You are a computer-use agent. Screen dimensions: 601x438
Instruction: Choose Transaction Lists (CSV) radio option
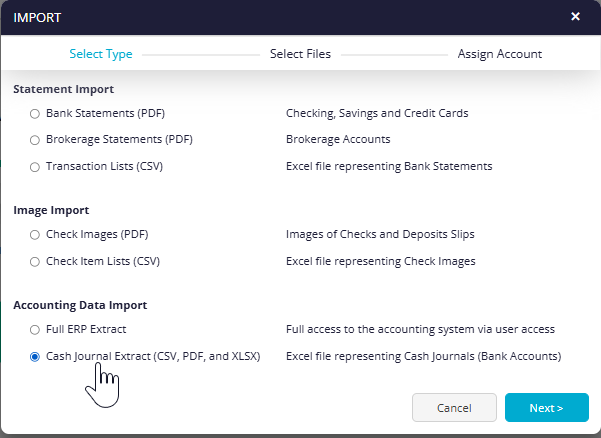coord(35,167)
